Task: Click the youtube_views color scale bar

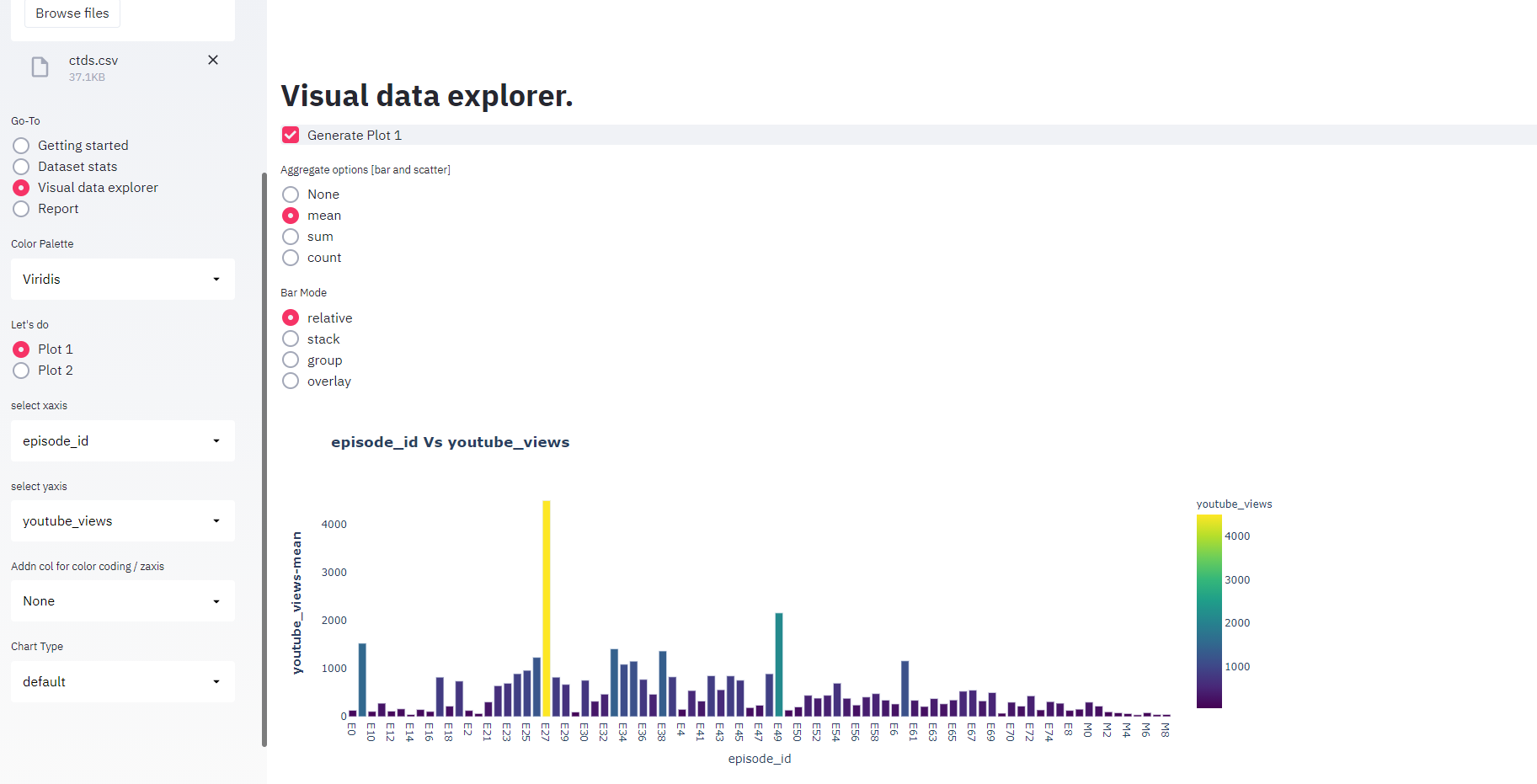Action: 1209,611
